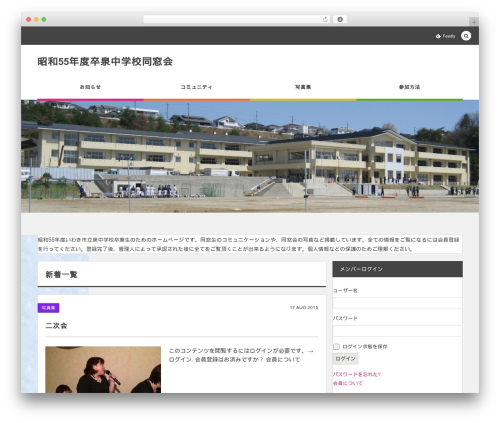500x423 pixels.
Task: Open the コミュニティ menu item
Action: tap(196, 87)
